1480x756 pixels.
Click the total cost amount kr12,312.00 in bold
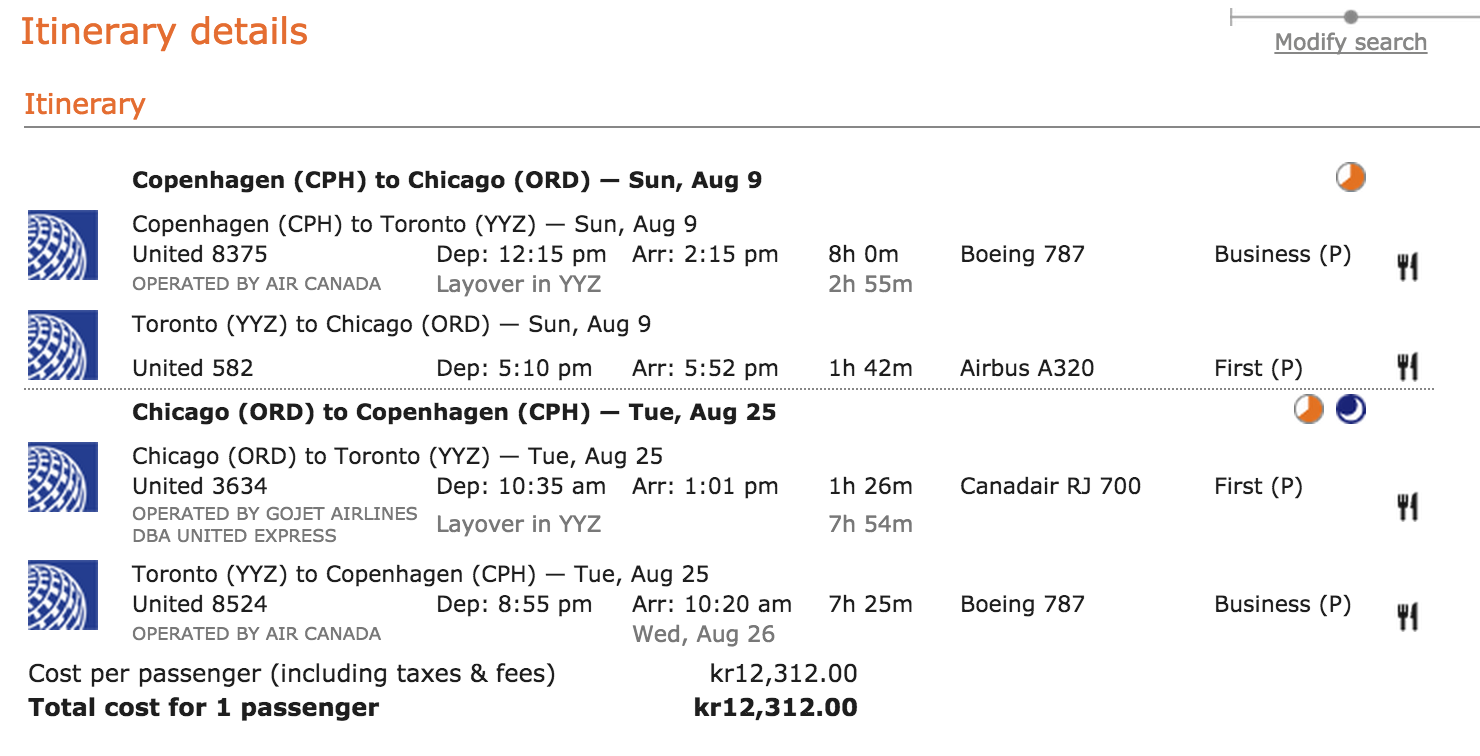775,707
